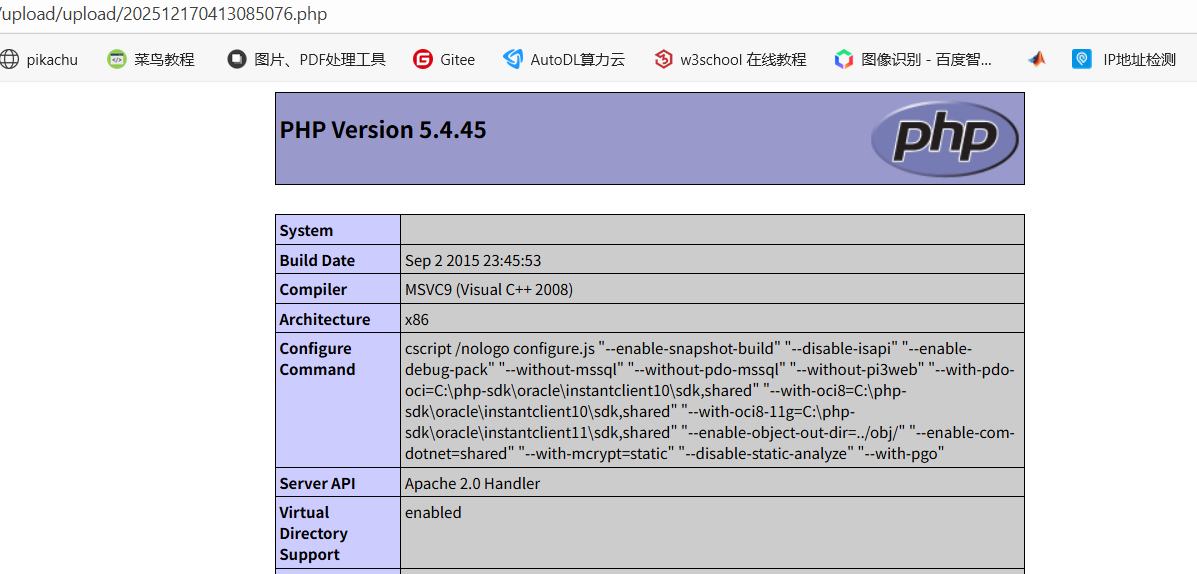Open w3school 在线教程 bookmark text
Image resolution: width=1197 pixels, height=574 pixels.
(x=744, y=60)
